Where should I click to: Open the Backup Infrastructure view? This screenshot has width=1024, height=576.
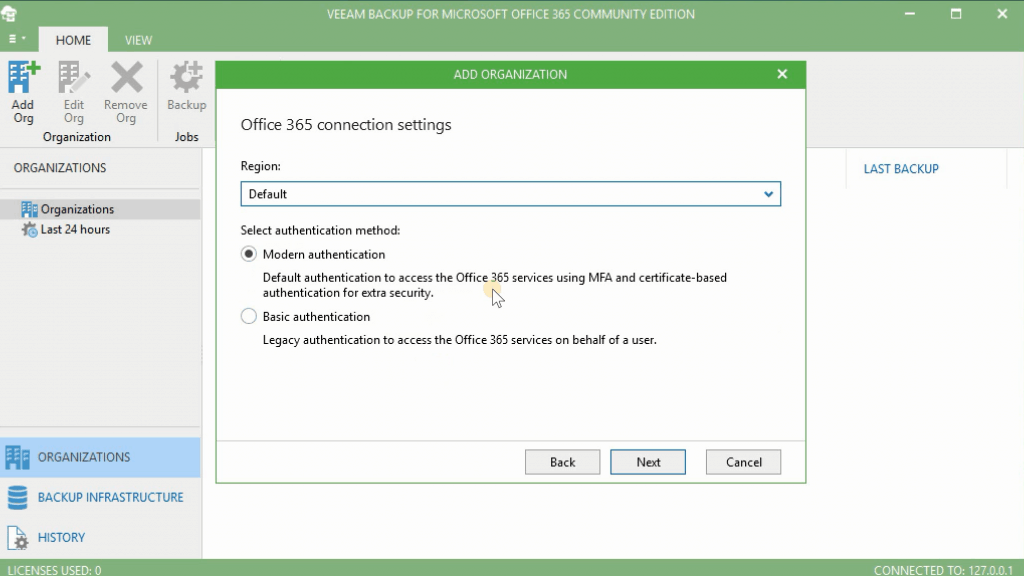coord(100,498)
